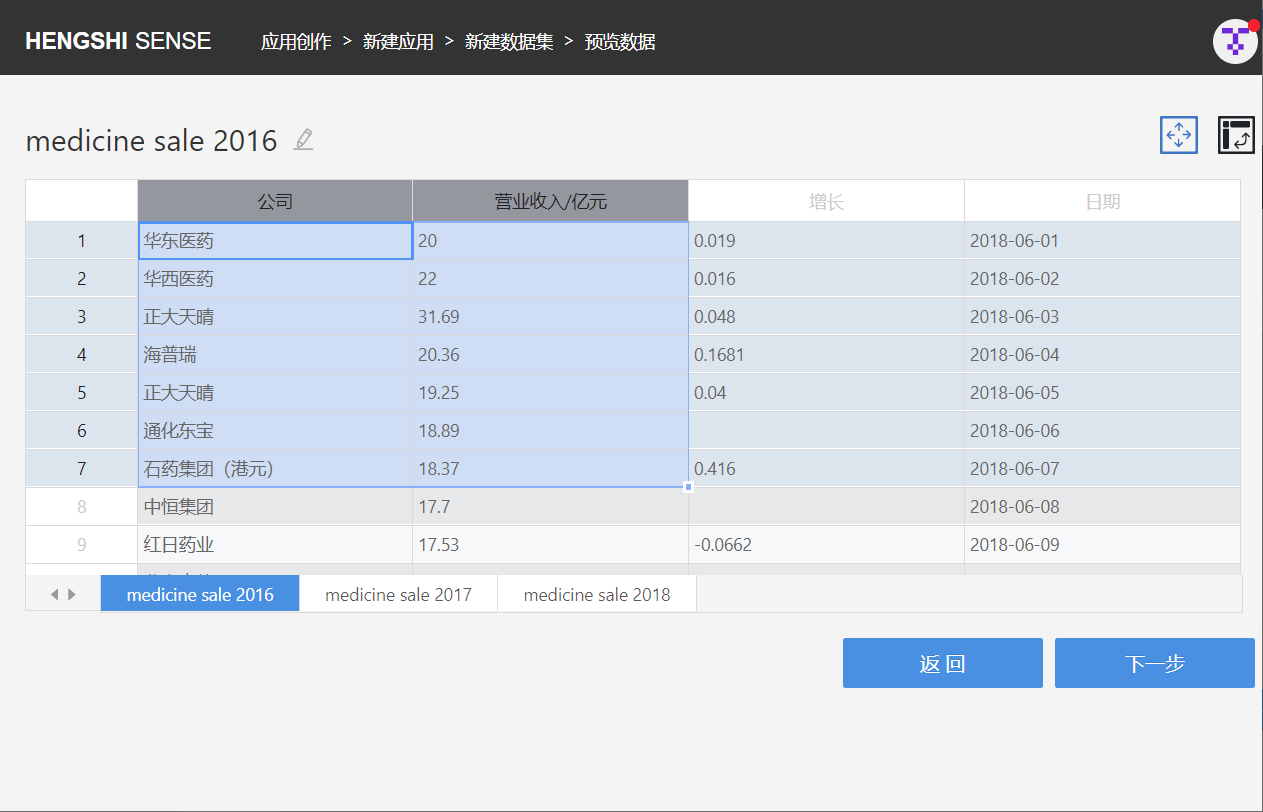Viewport: 1263px width, 812px height.
Task: Click the cell 华东医药
Action: 275,241
